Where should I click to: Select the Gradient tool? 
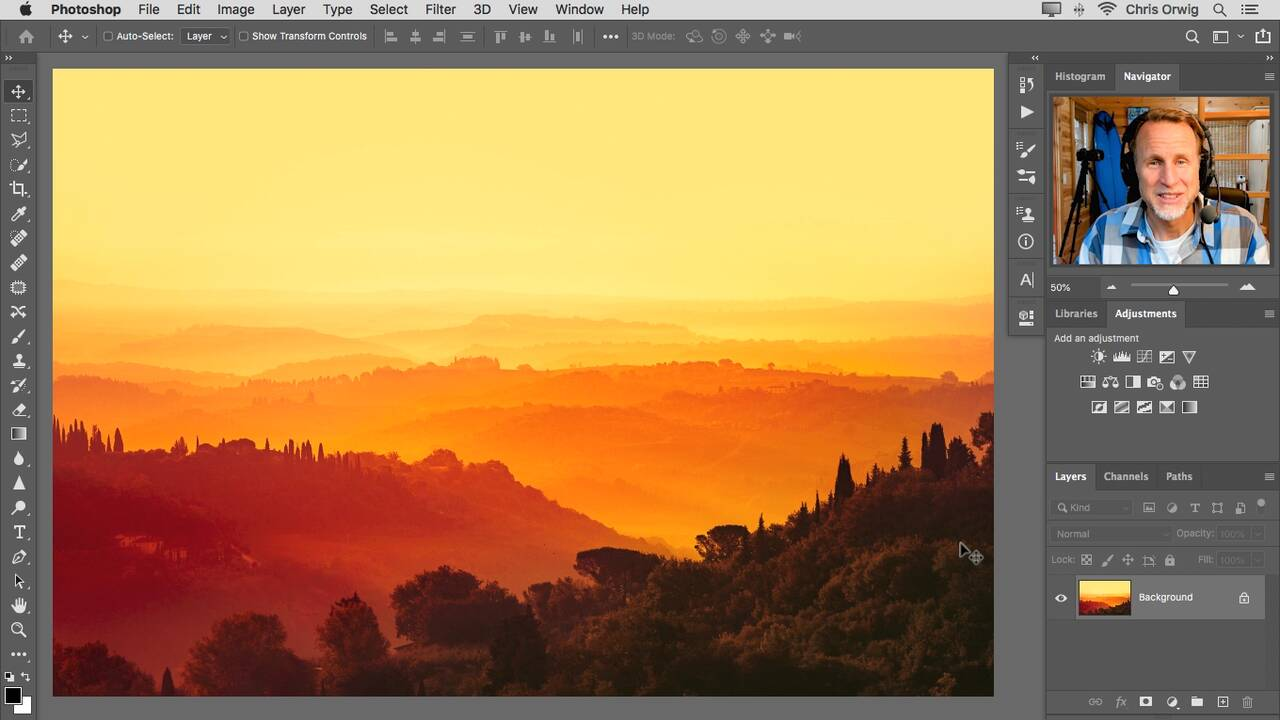click(18, 434)
